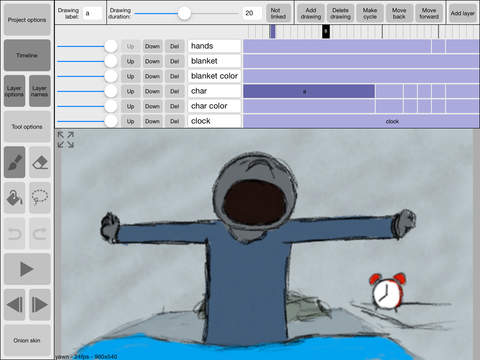Click the undo arrow icon
The height and width of the screenshot is (360, 480).
[15, 233]
